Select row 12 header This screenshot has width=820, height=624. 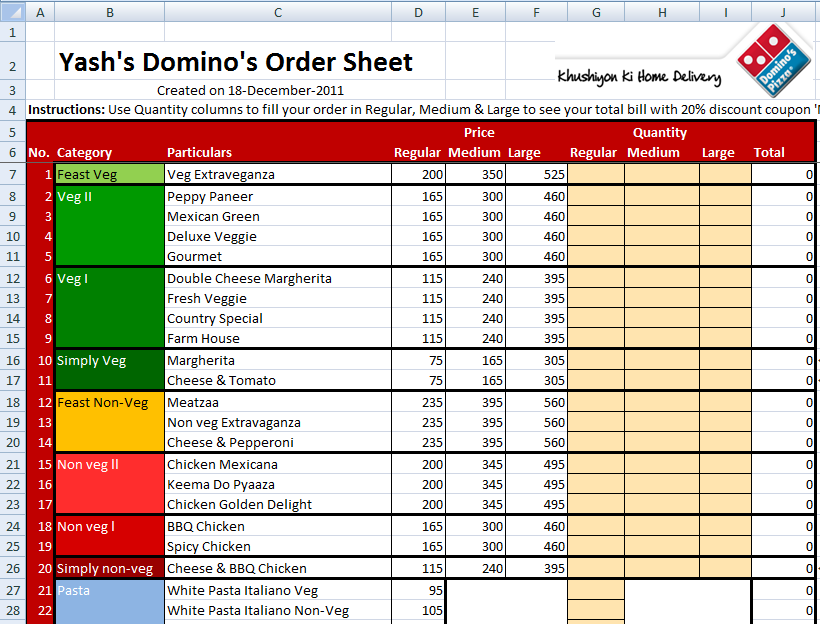tap(13, 278)
